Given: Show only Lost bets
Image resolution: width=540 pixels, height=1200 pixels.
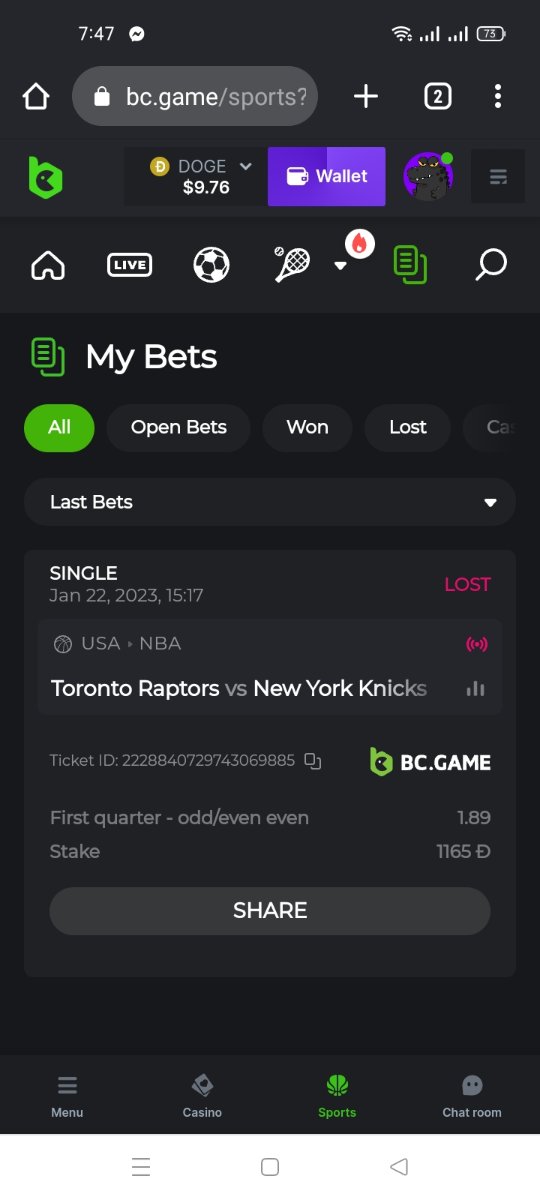Looking at the screenshot, I should (408, 427).
